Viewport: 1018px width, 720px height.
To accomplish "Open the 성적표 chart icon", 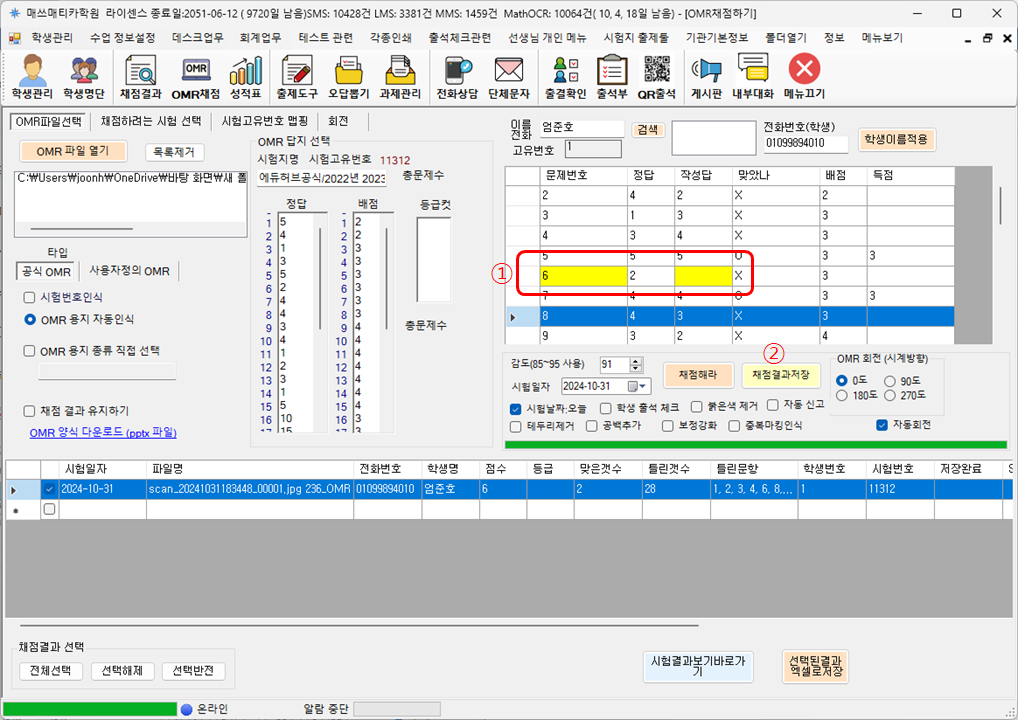I will coord(245,76).
